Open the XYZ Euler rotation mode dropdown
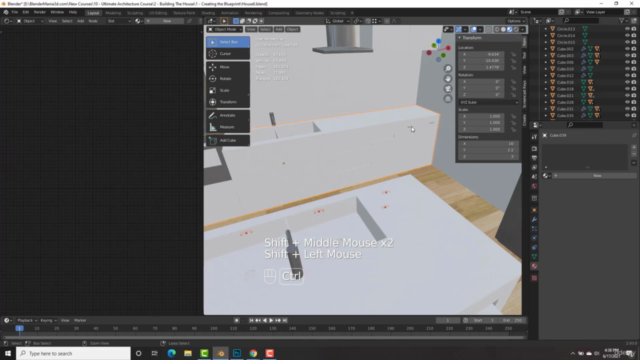 [489, 102]
